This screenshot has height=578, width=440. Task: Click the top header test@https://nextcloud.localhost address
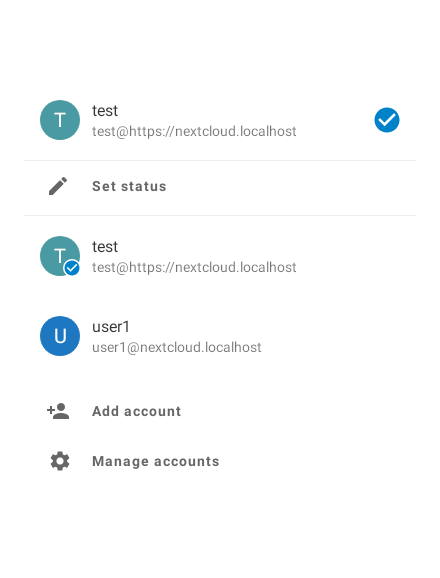coord(194,131)
